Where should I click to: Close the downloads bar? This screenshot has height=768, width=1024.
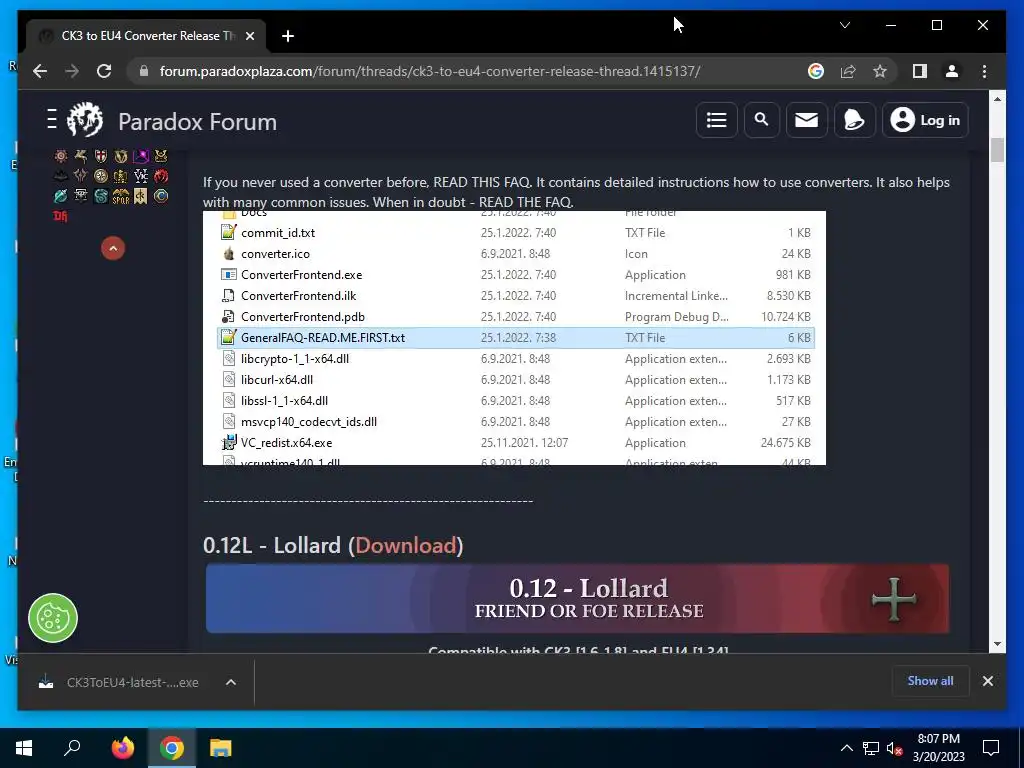987,681
